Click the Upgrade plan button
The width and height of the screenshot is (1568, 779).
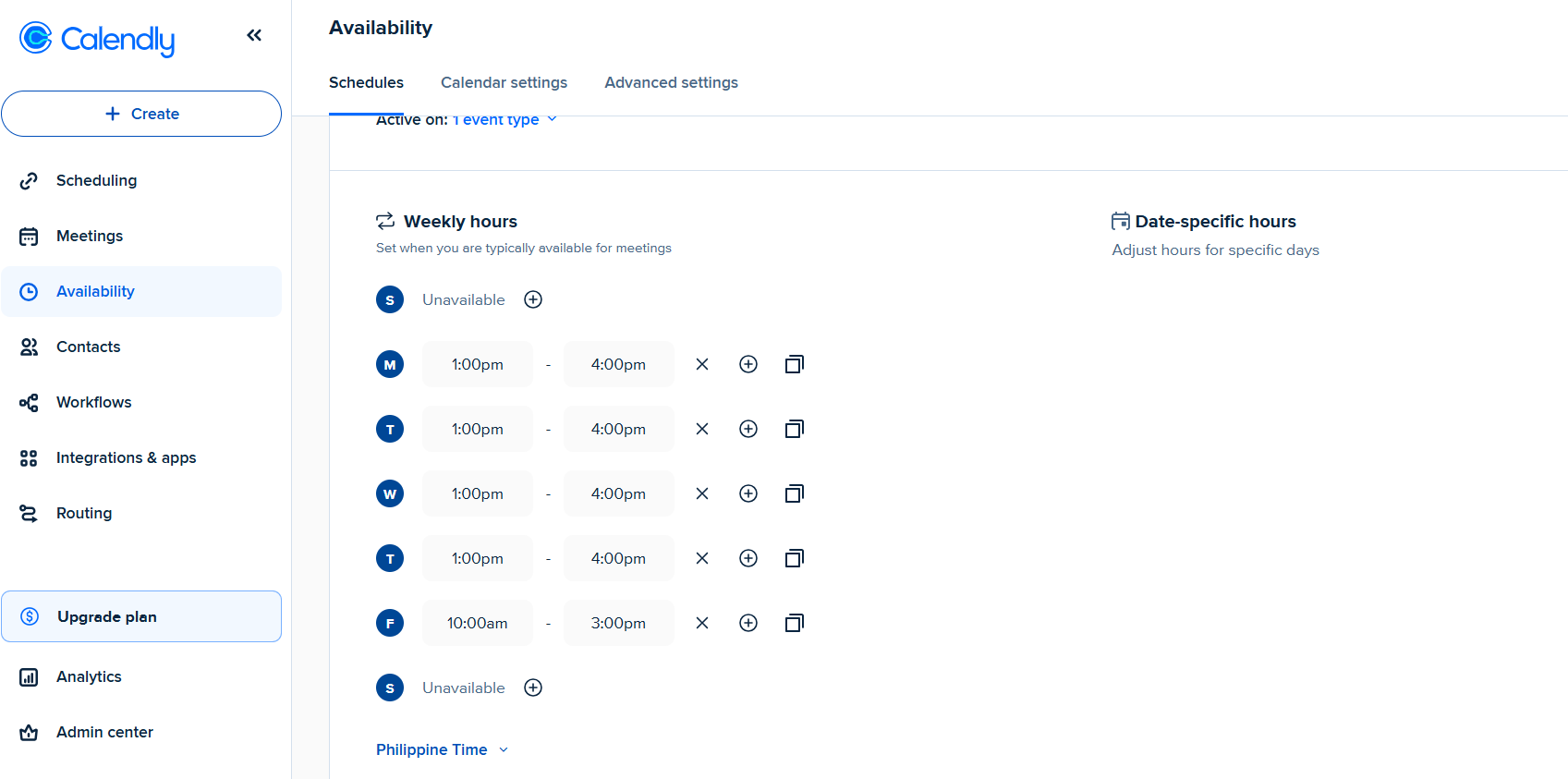tap(141, 616)
